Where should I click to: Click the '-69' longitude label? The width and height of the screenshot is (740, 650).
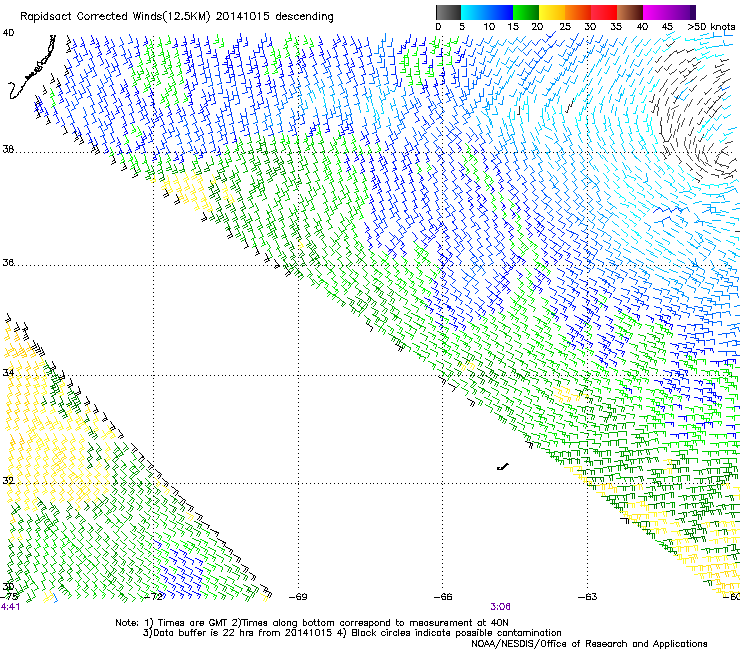[x=298, y=597]
